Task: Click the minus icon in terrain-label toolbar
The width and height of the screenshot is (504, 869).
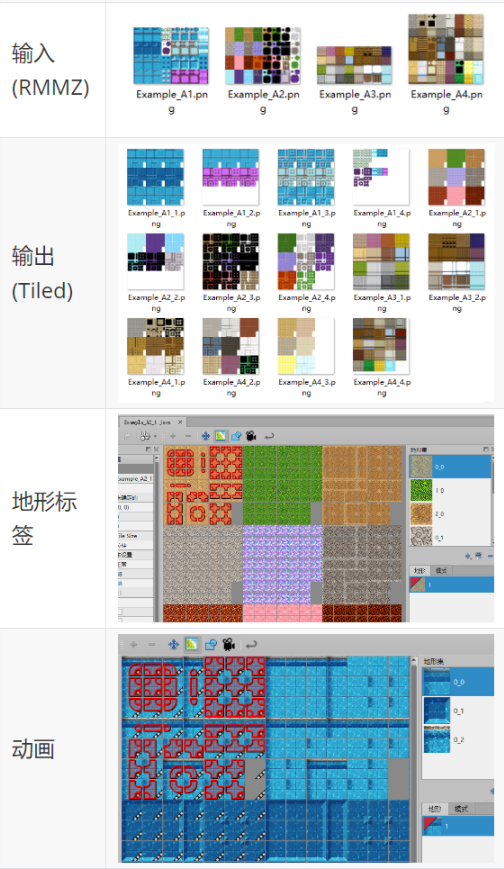Action: coord(188,436)
